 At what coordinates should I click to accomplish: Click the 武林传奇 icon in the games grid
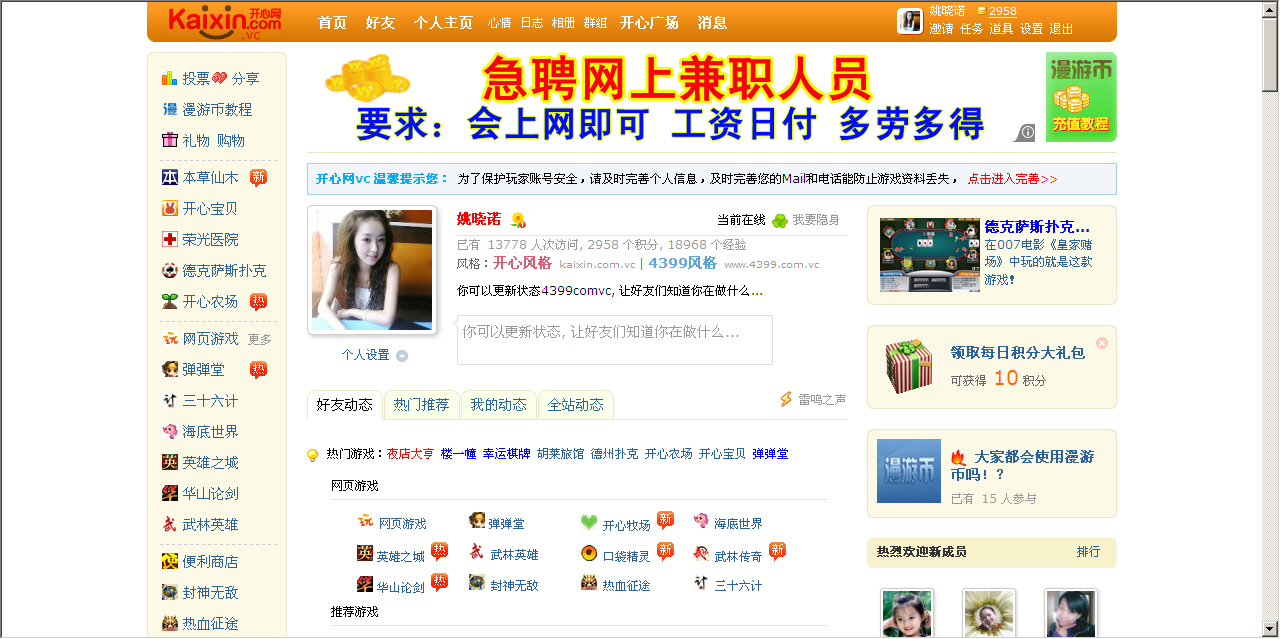(701, 554)
